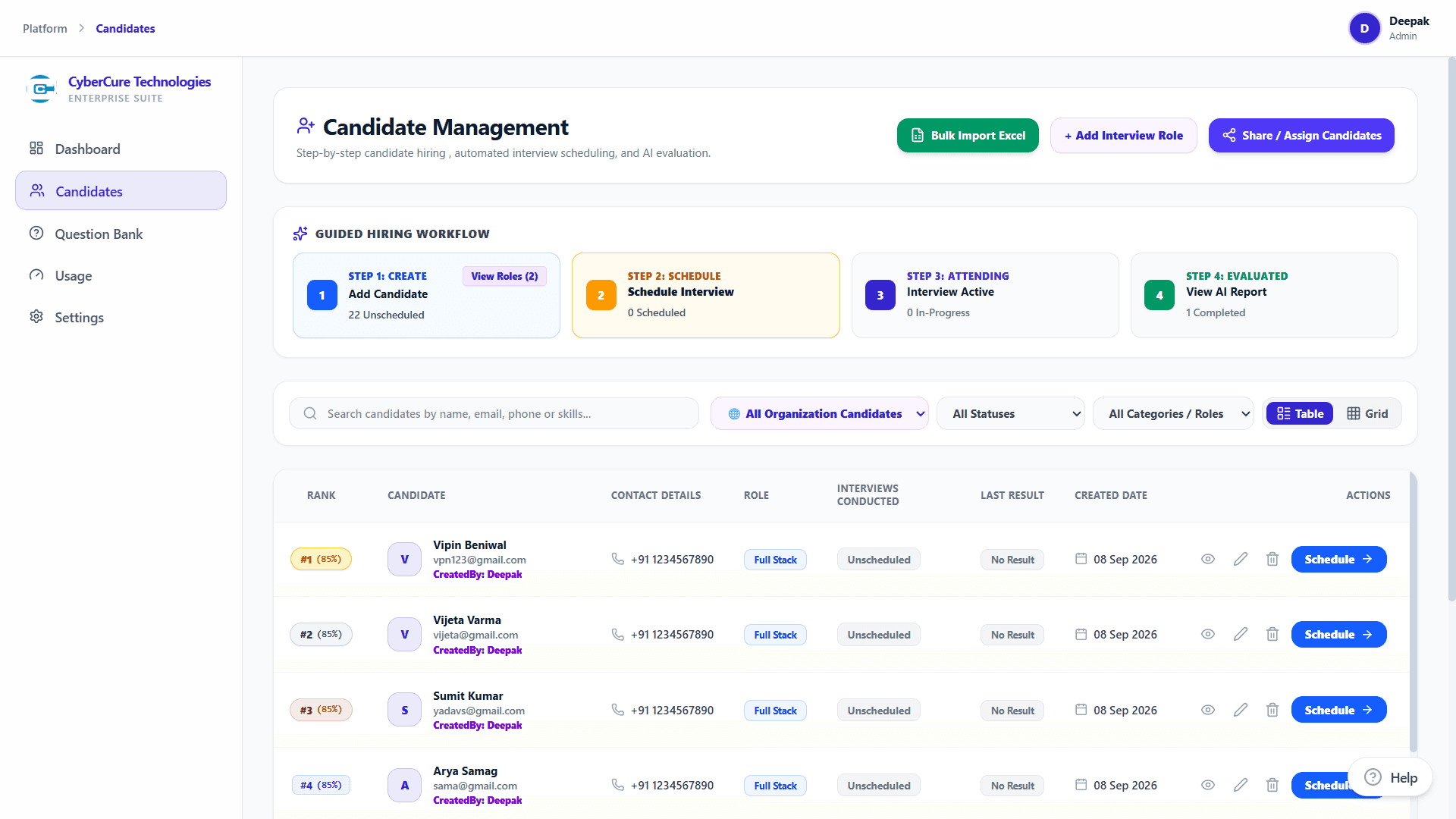Click the candidate search field
The height and width of the screenshot is (819, 1456).
[x=494, y=413]
